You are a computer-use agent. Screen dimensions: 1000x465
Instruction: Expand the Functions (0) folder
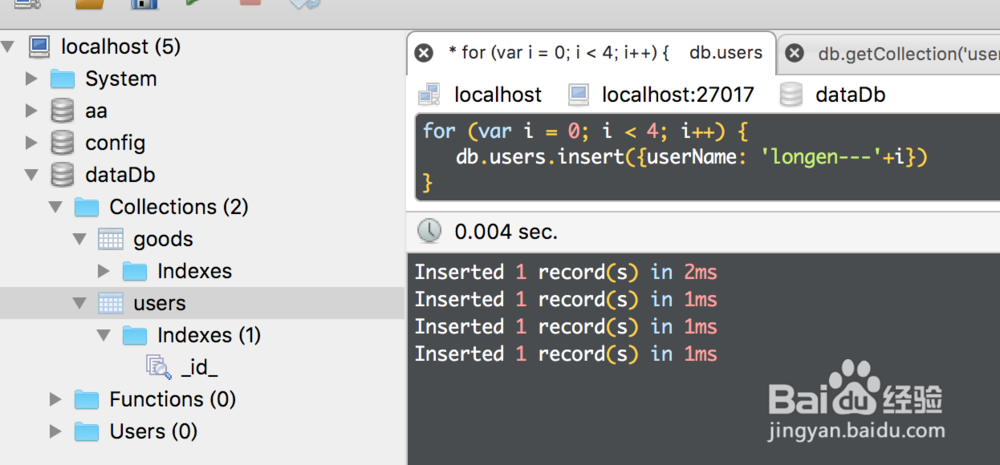coord(56,399)
